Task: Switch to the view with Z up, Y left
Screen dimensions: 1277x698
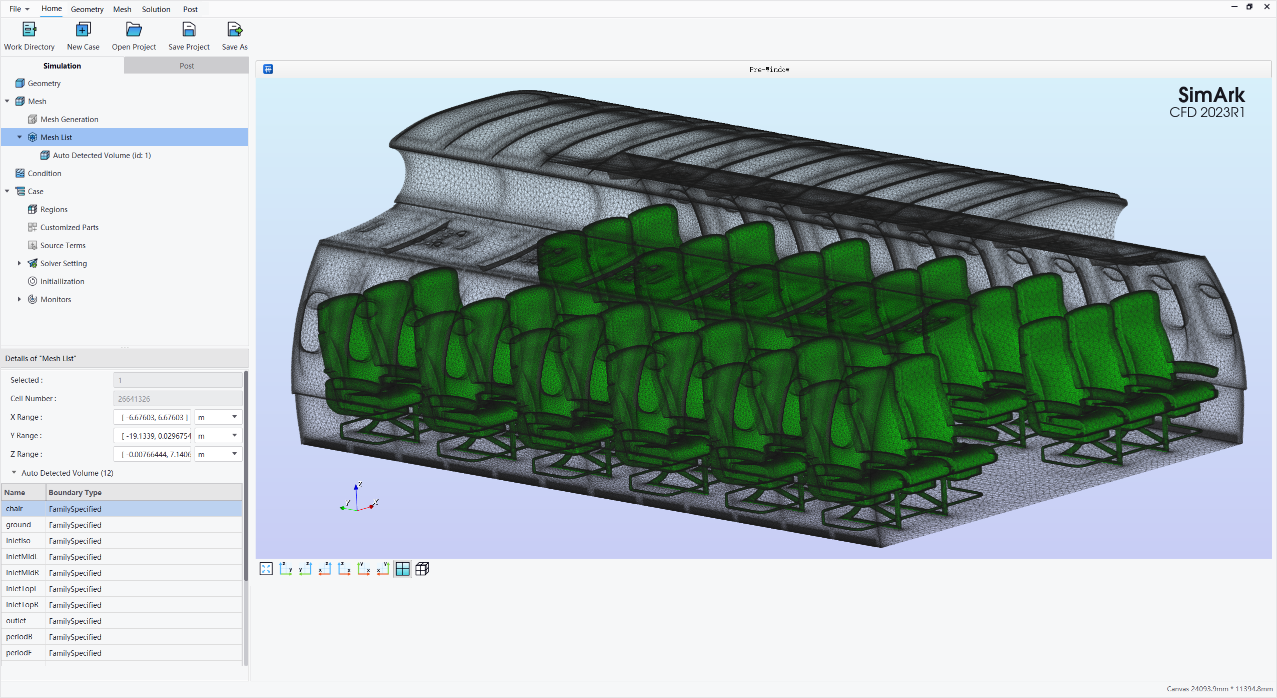Action: tap(305, 569)
